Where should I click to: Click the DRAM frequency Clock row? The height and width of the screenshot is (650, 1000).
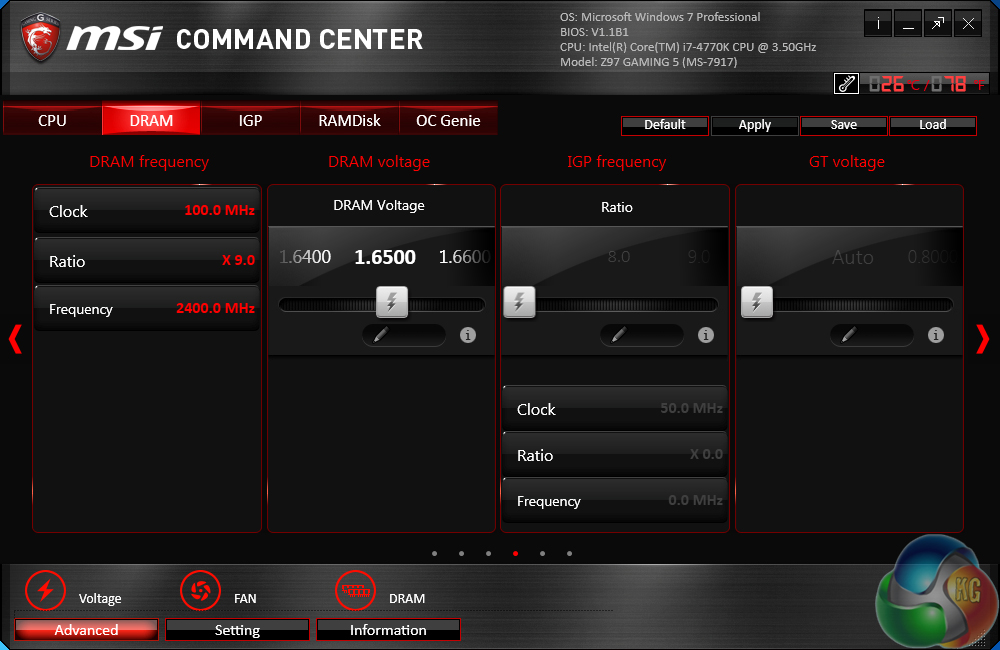[x=147, y=211]
